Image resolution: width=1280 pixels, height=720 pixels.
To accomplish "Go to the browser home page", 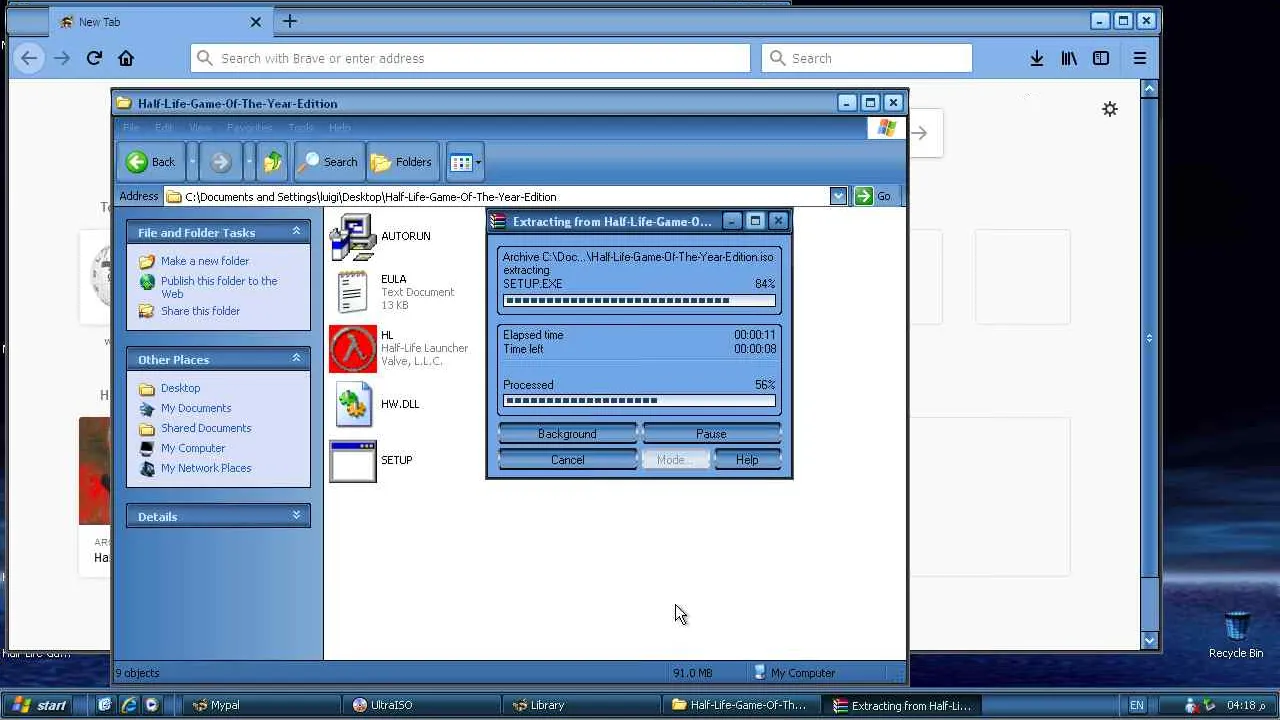I will [126, 58].
